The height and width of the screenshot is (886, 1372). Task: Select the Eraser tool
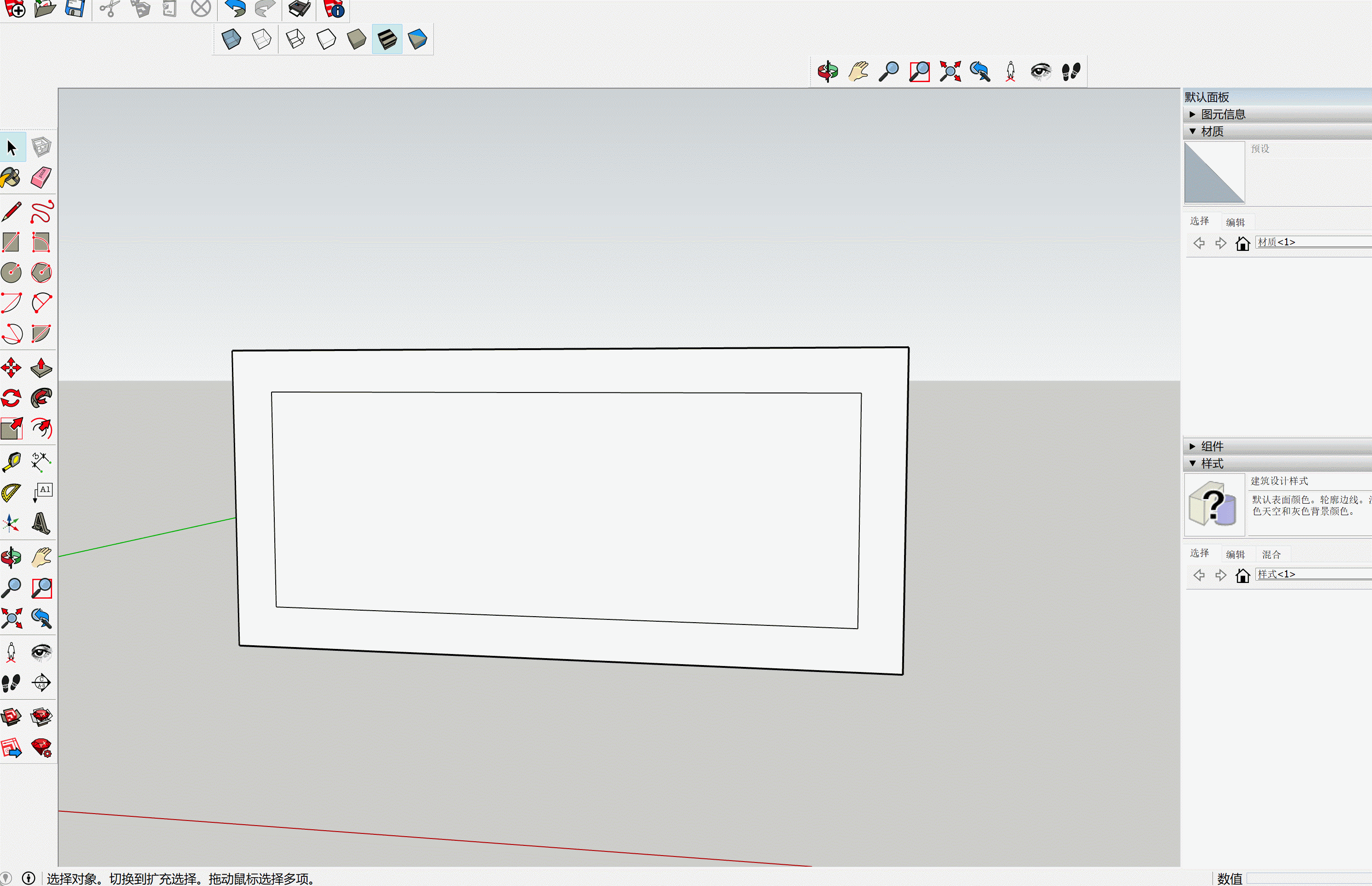[x=41, y=178]
